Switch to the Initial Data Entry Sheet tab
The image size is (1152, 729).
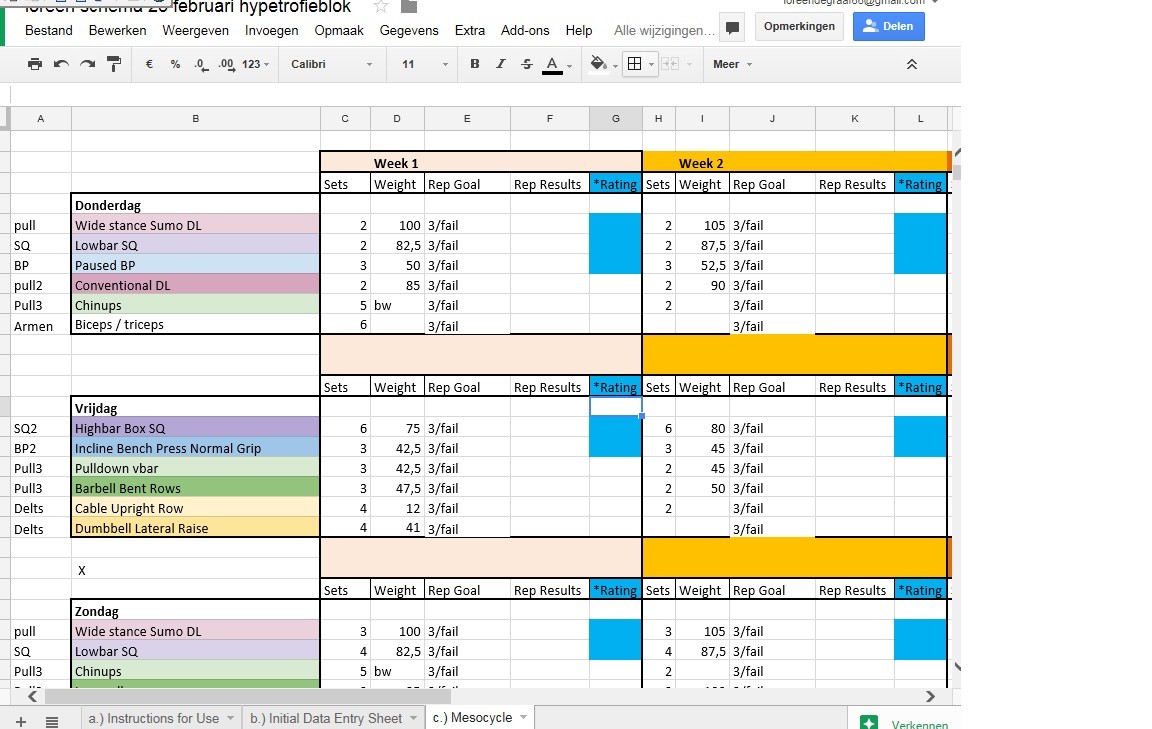coord(333,718)
